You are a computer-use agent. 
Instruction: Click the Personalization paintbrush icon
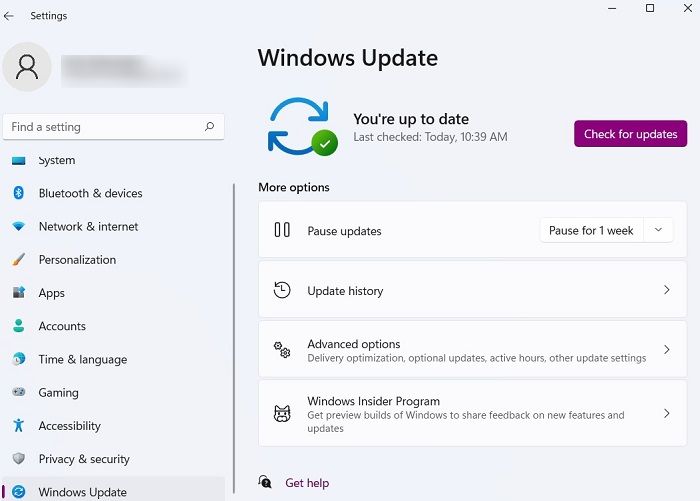pyautogui.click(x=18, y=259)
